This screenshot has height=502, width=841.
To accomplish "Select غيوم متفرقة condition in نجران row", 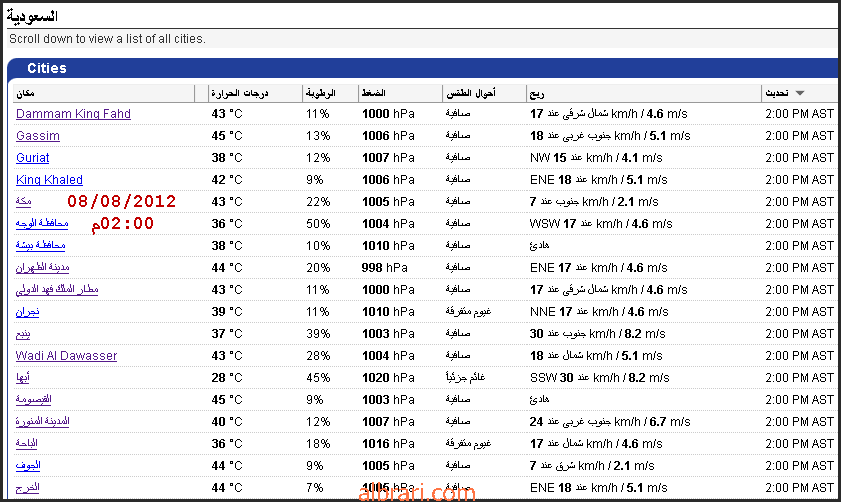I will pos(468,312).
